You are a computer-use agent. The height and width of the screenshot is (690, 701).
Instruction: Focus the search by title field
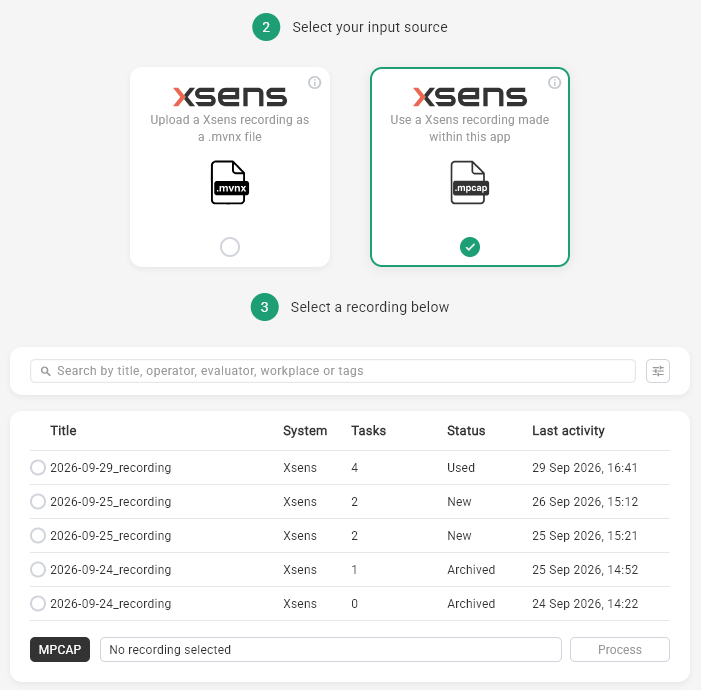[333, 371]
